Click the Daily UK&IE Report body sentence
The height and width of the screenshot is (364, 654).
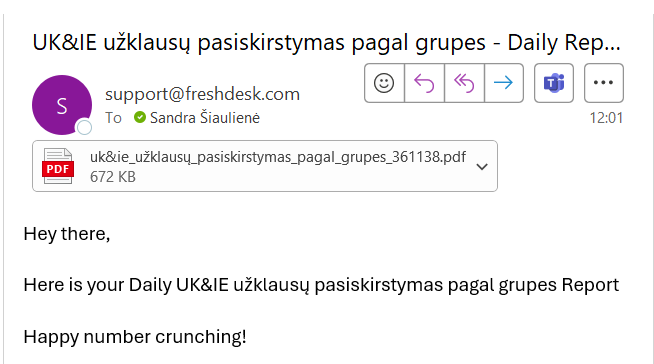tap(321, 286)
